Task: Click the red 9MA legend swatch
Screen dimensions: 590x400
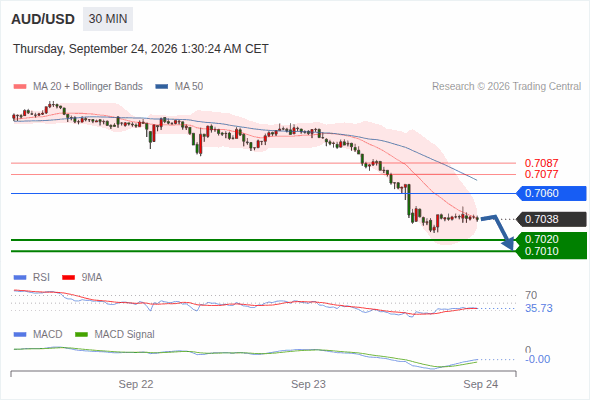Action: coord(68,278)
